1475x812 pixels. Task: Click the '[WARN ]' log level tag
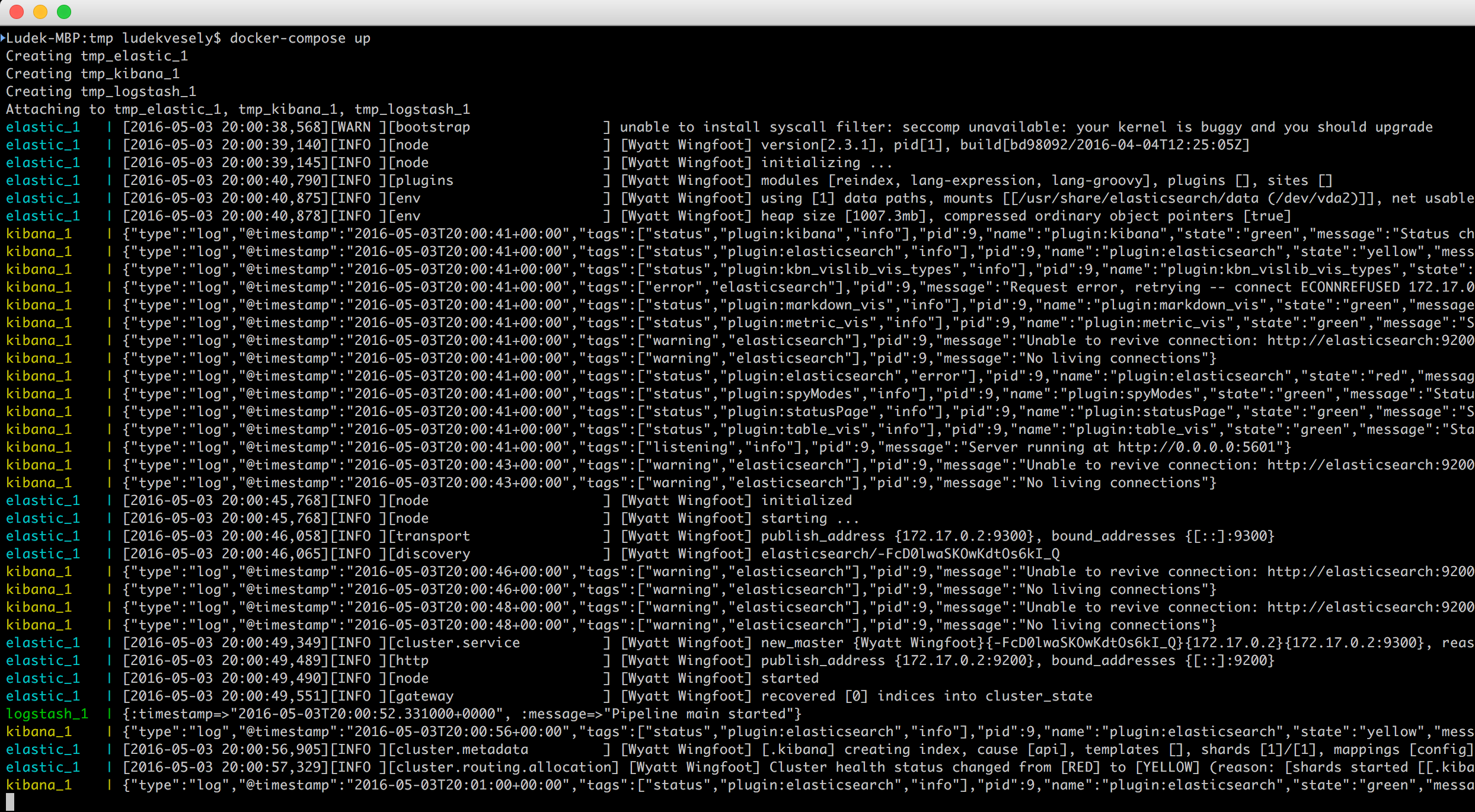[358, 127]
